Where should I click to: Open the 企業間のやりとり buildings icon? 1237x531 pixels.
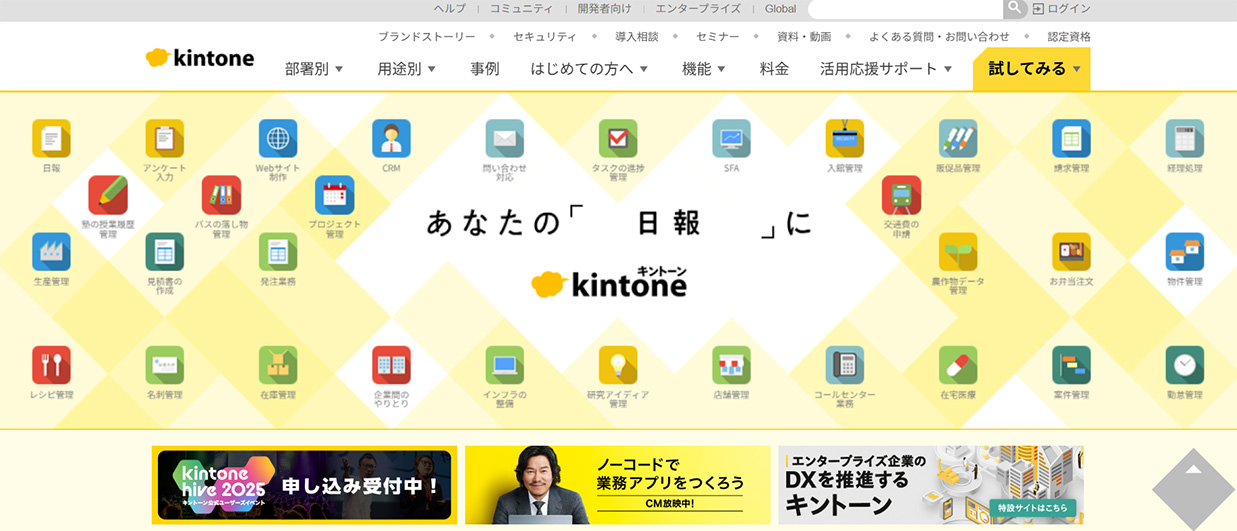tap(391, 365)
